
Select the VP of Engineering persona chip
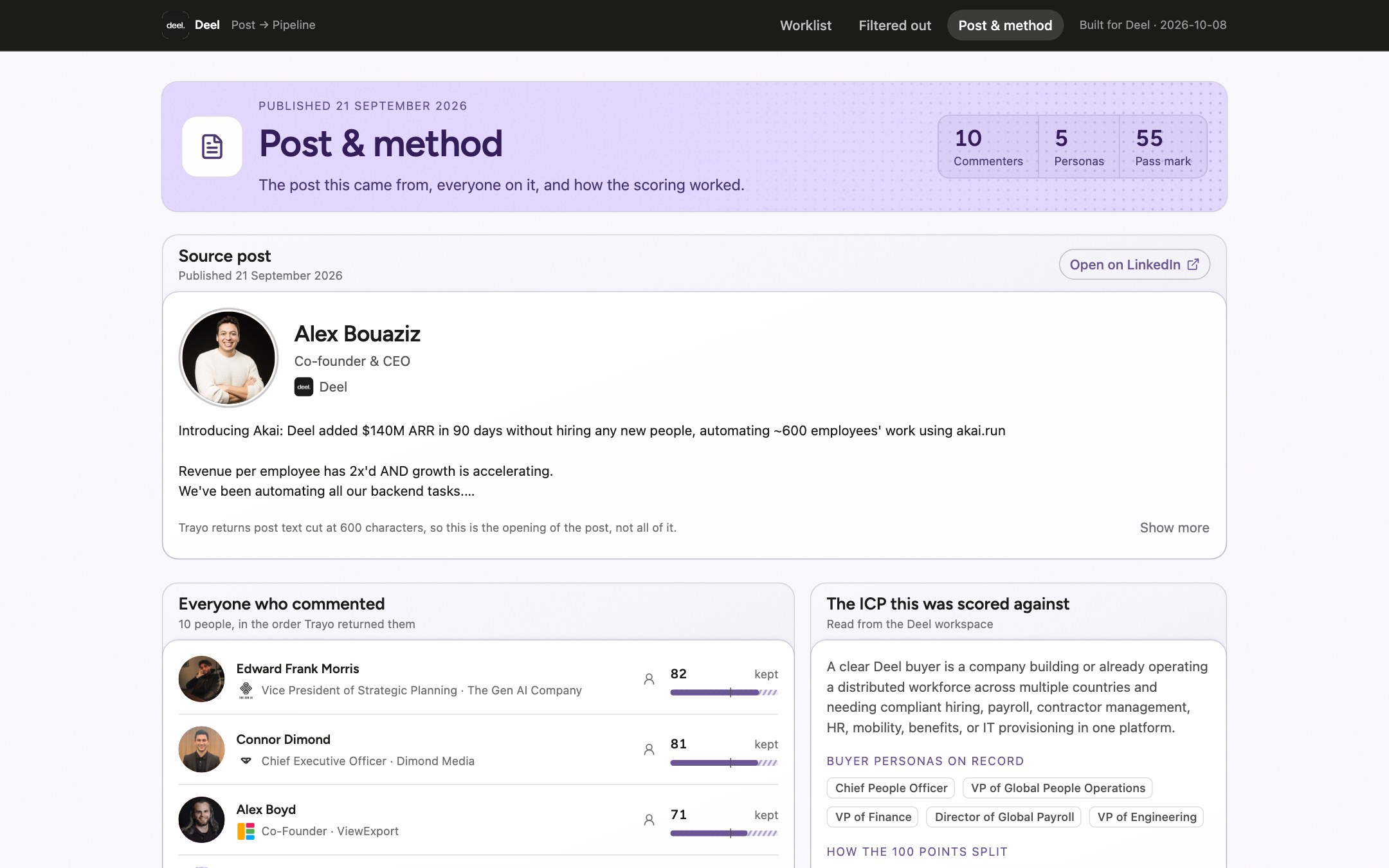tap(1147, 817)
